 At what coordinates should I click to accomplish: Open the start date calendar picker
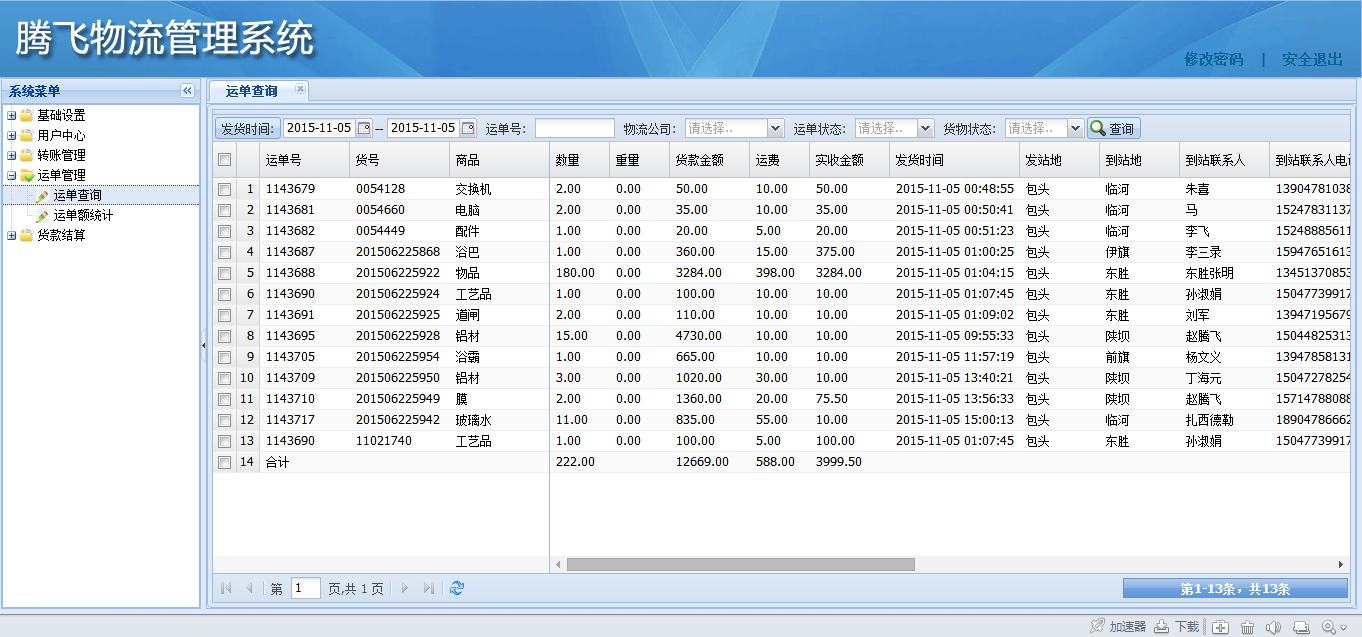pyautogui.click(x=364, y=128)
